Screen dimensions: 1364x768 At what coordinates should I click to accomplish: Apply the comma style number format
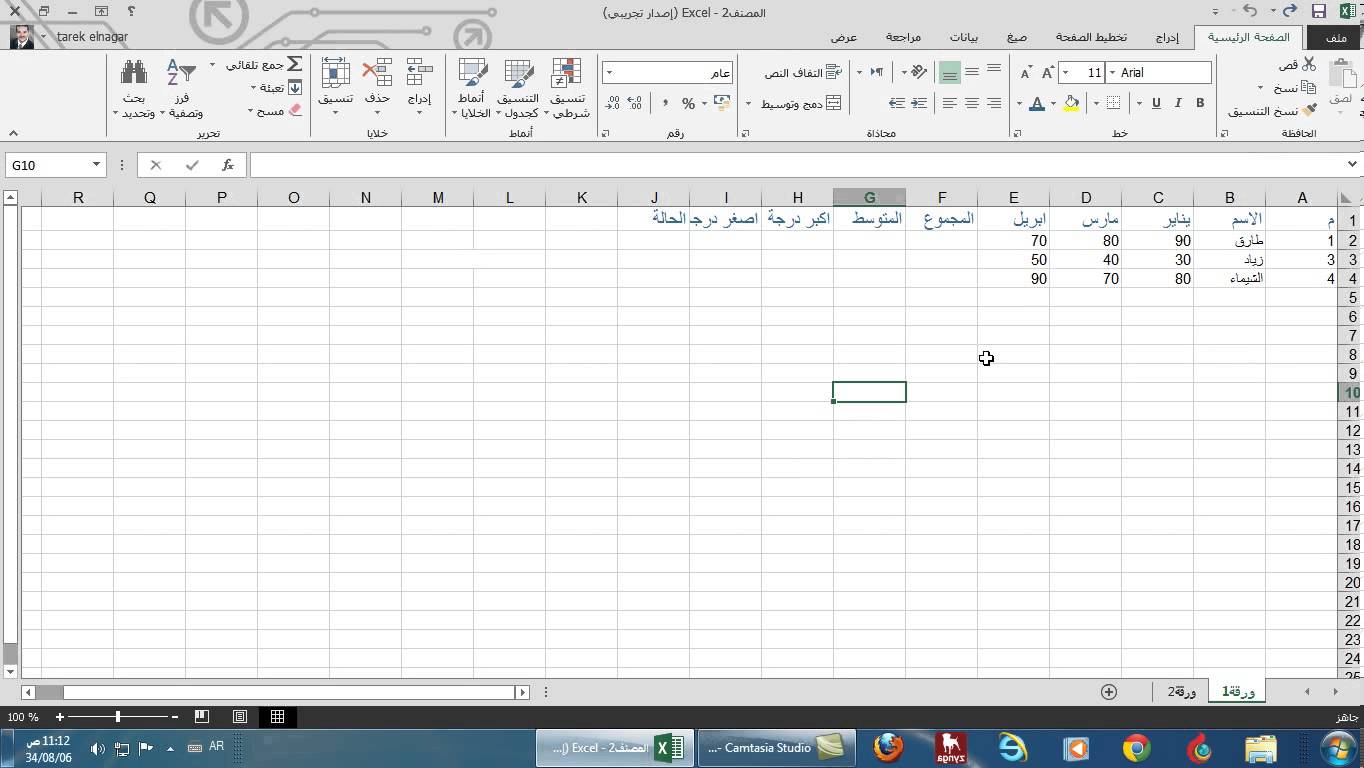[665, 103]
